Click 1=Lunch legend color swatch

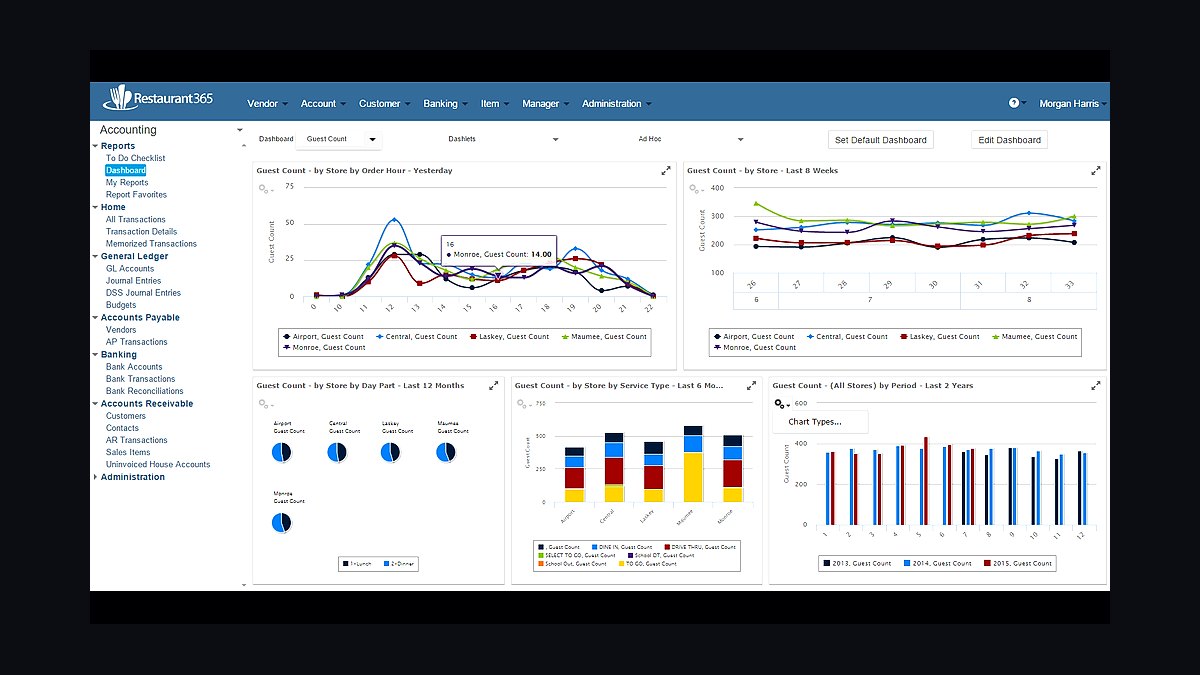click(346, 564)
